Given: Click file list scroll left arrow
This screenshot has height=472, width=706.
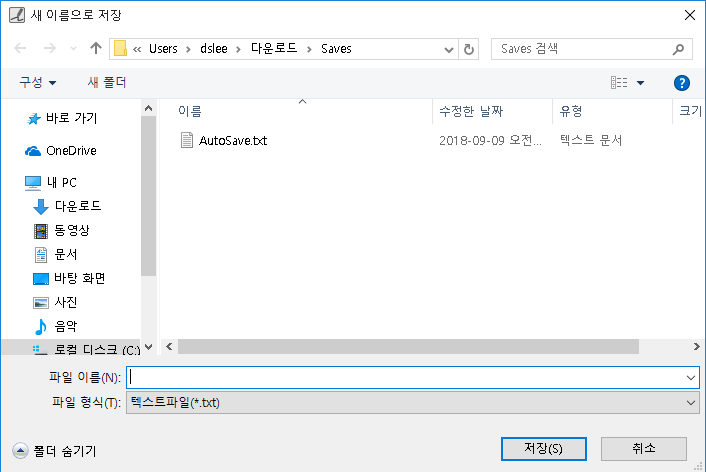Looking at the screenshot, I should point(169,347).
